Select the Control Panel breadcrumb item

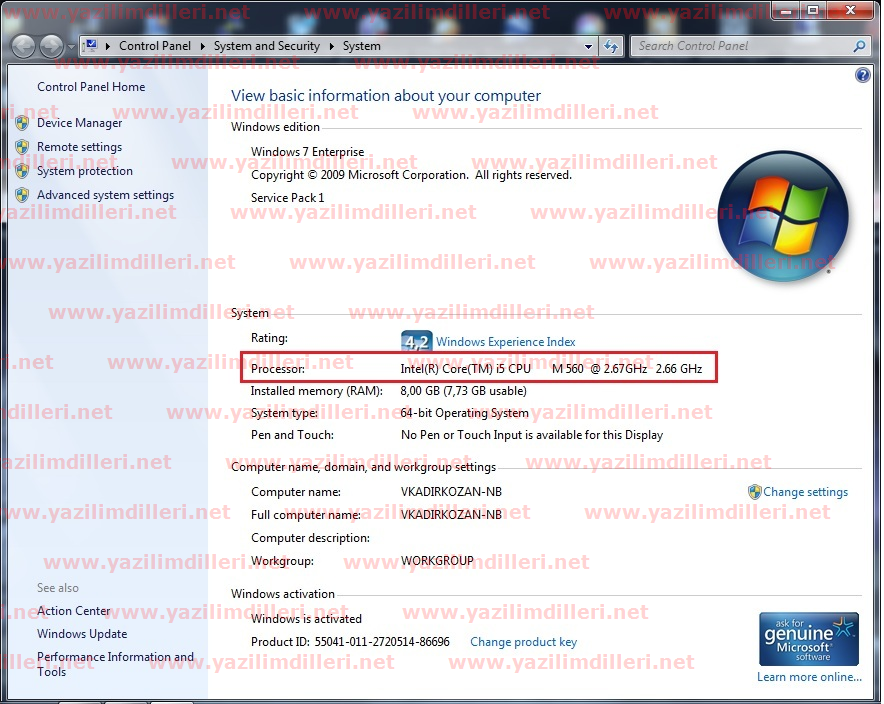[154, 46]
